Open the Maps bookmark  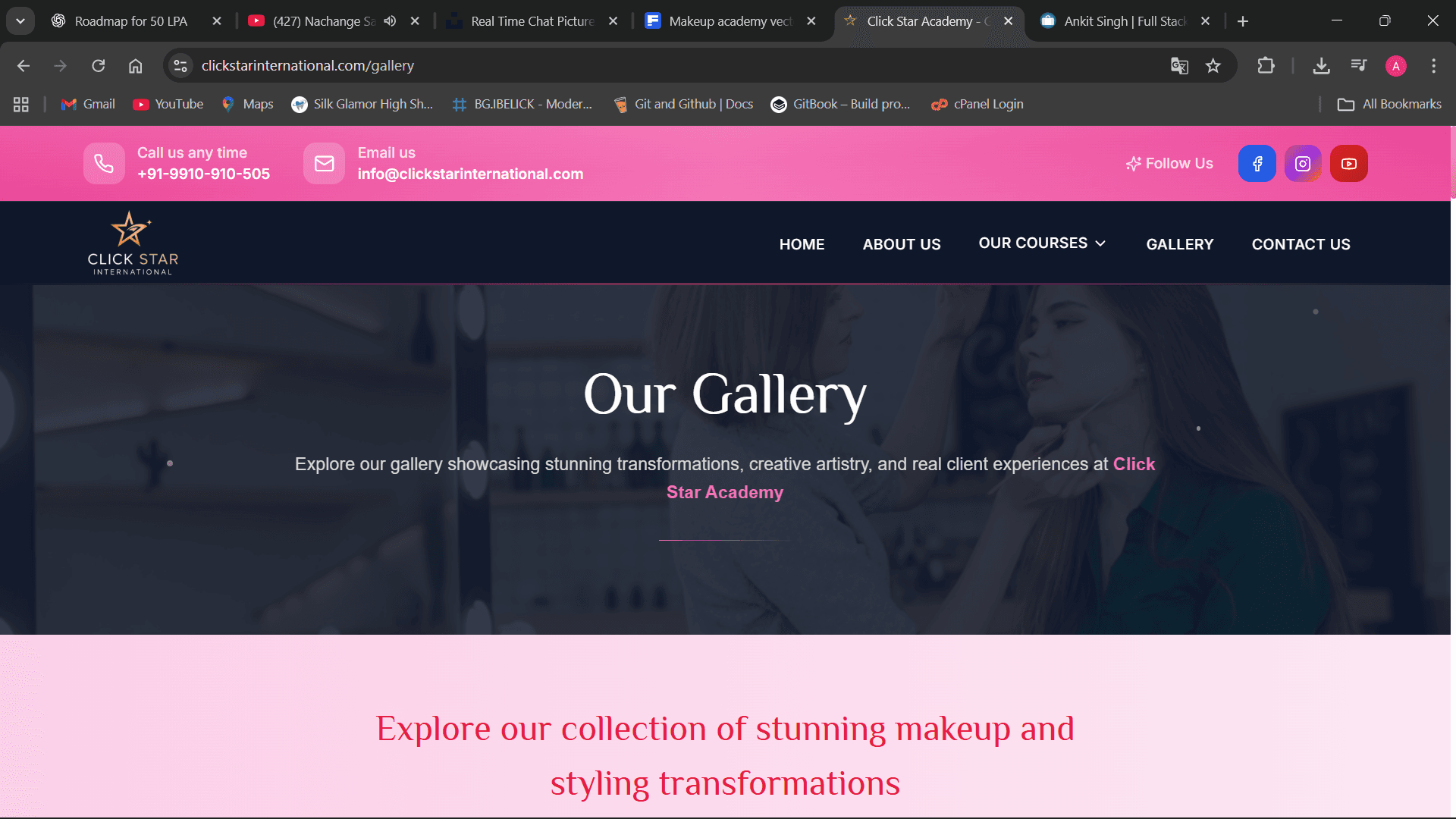pyautogui.click(x=247, y=105)
